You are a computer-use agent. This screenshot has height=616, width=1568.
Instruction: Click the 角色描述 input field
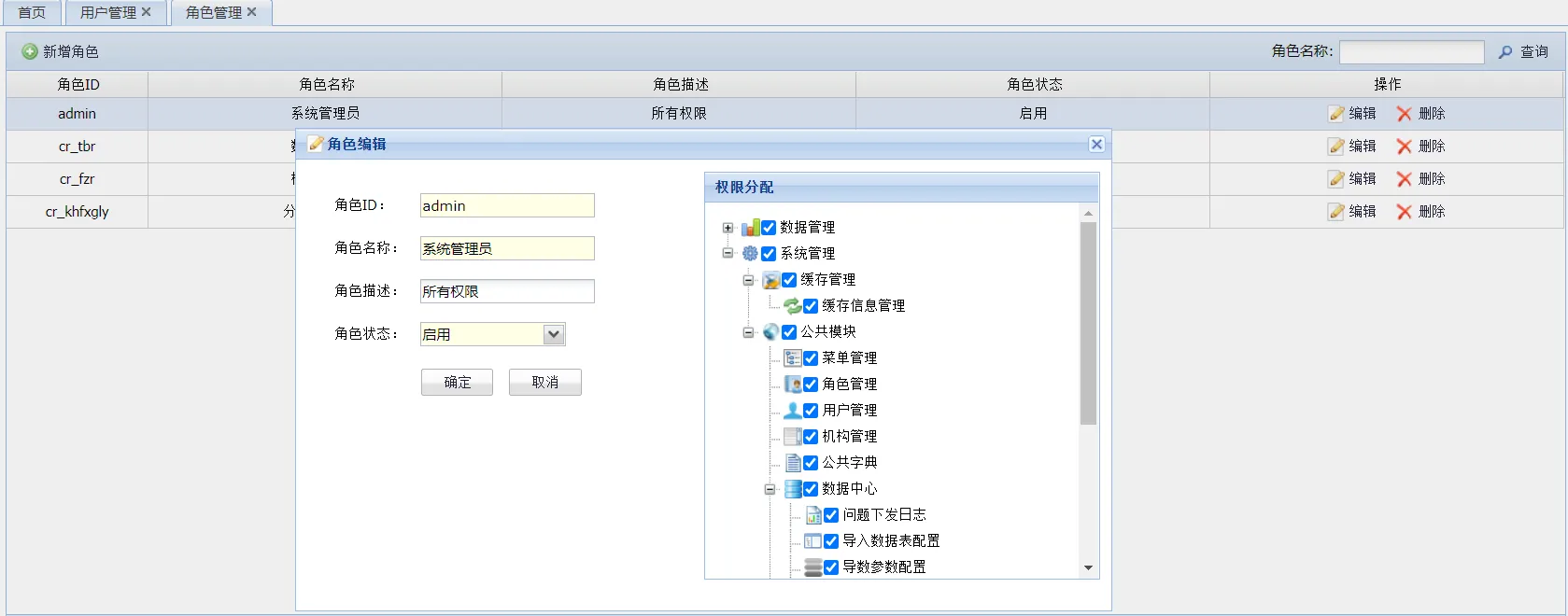(x=507, y=291)
